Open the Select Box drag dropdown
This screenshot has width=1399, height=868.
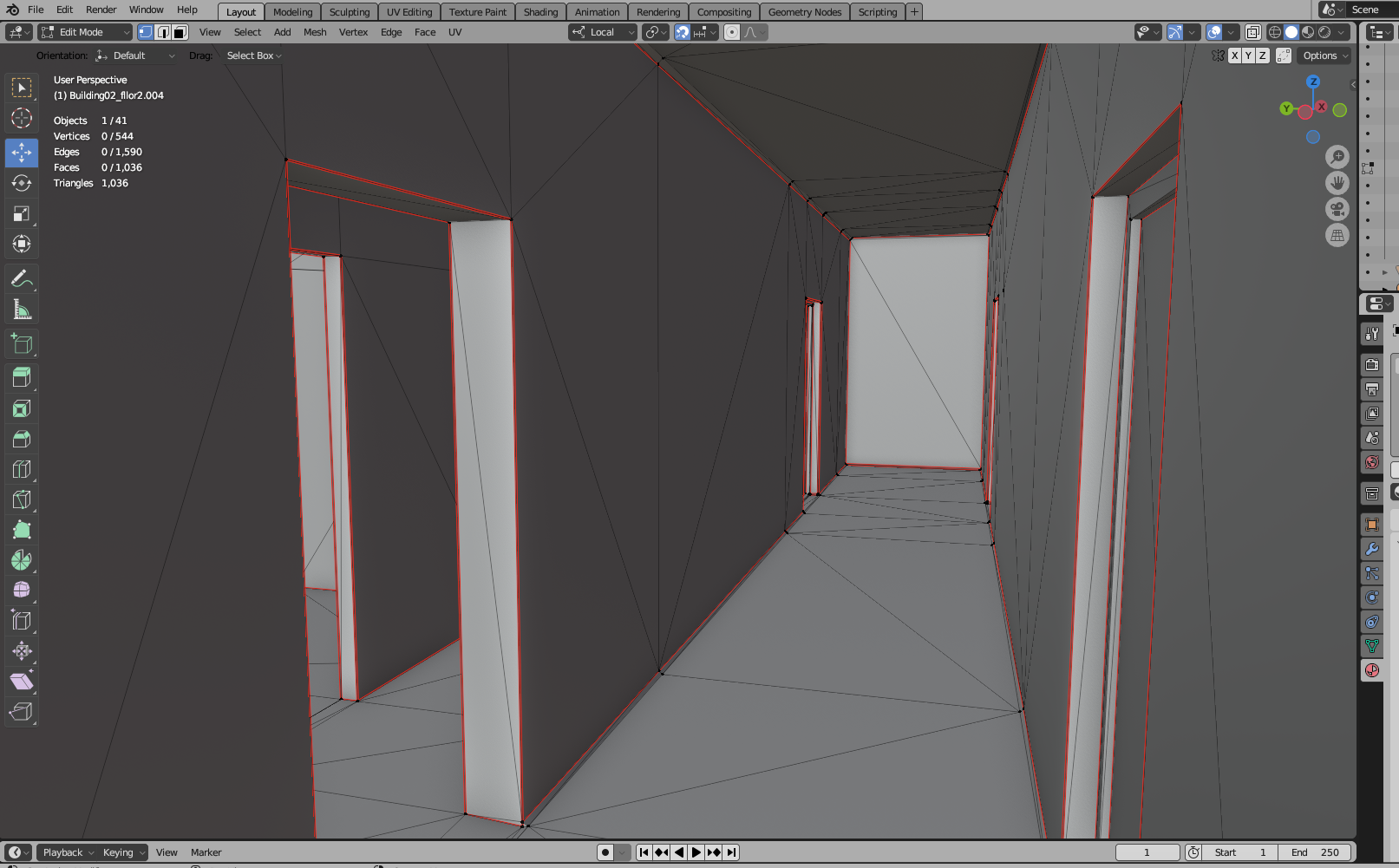pyautogui.click(x=254, y=55)
